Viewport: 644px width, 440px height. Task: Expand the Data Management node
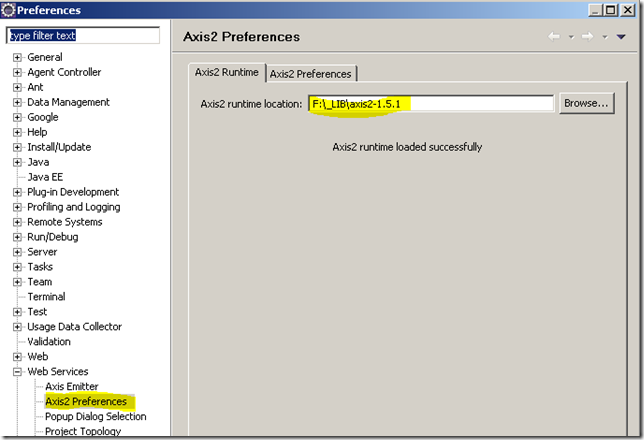pyautogui.click(x=17, y=102)
